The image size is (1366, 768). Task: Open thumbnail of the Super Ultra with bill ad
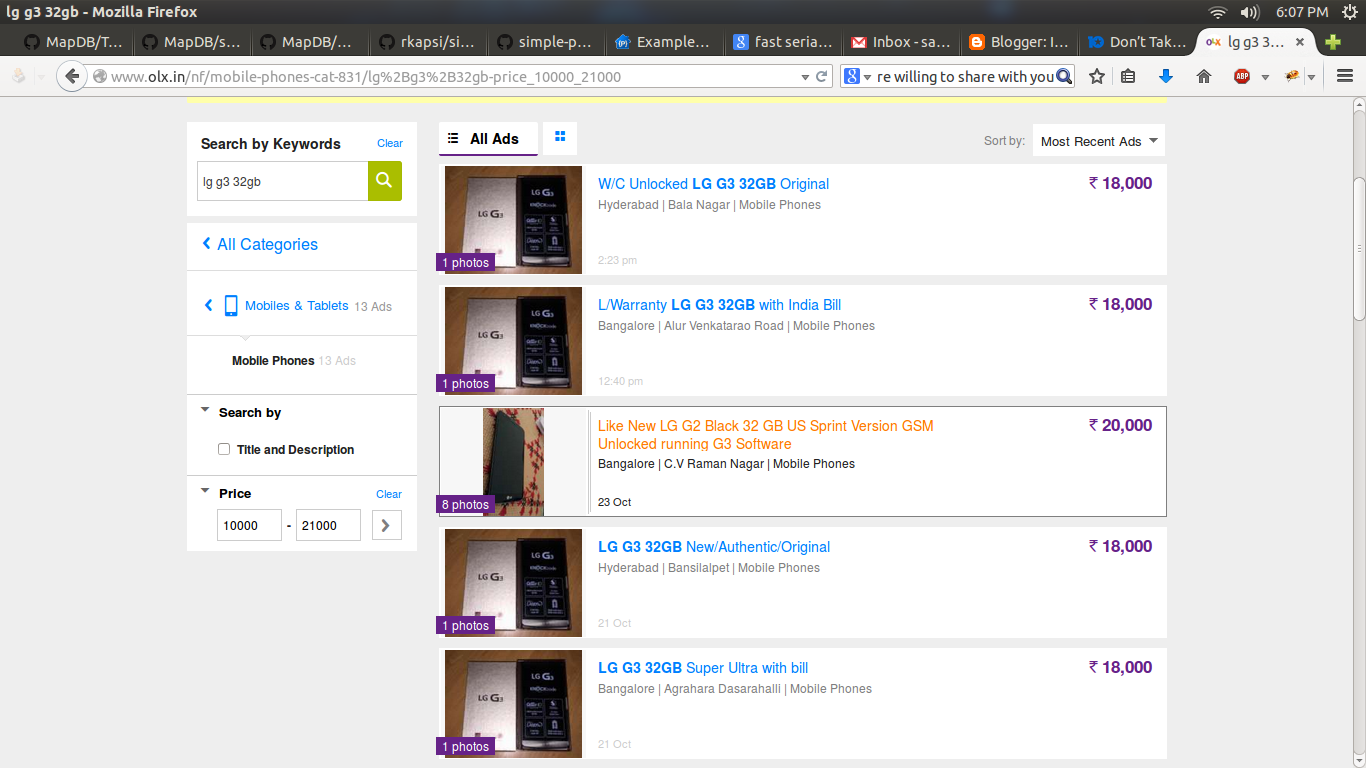click(x=513, y=703)
